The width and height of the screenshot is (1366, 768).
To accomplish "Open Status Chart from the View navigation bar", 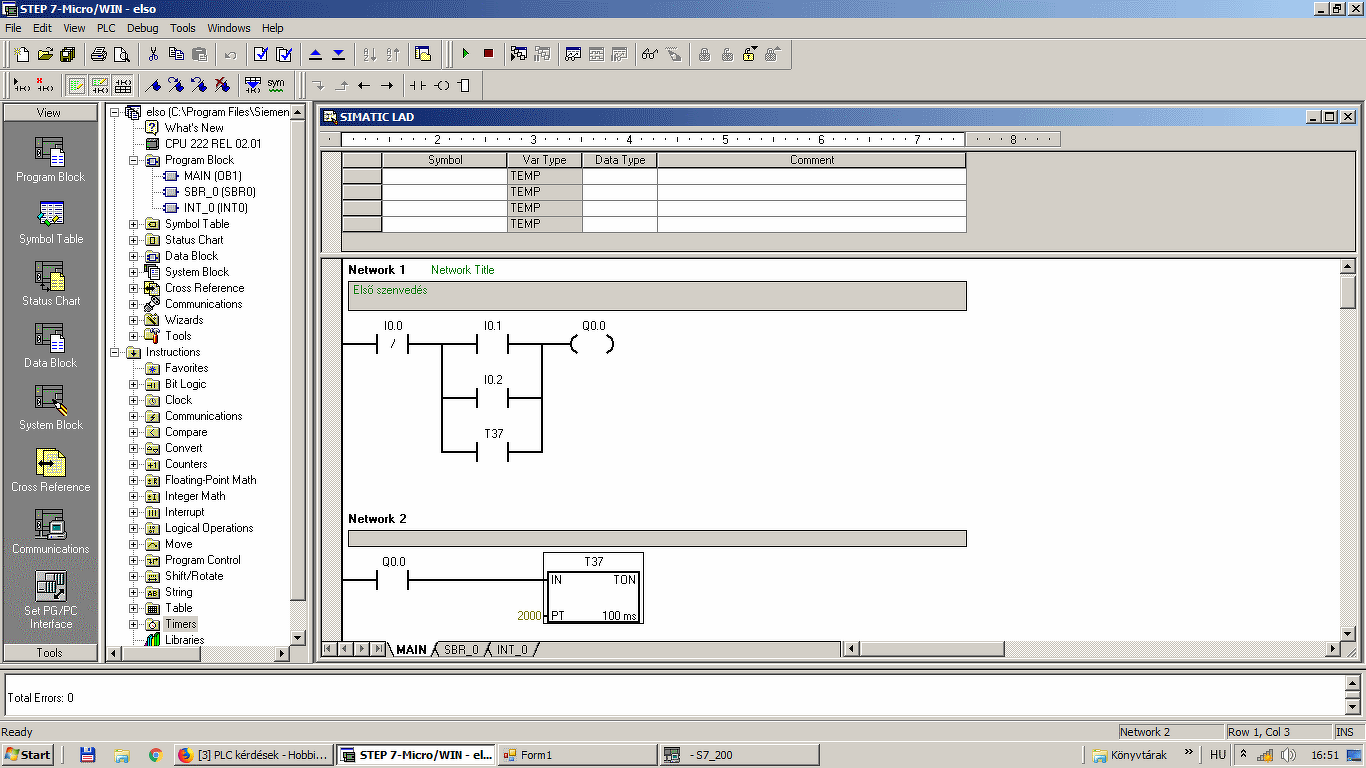I will 51,285.
